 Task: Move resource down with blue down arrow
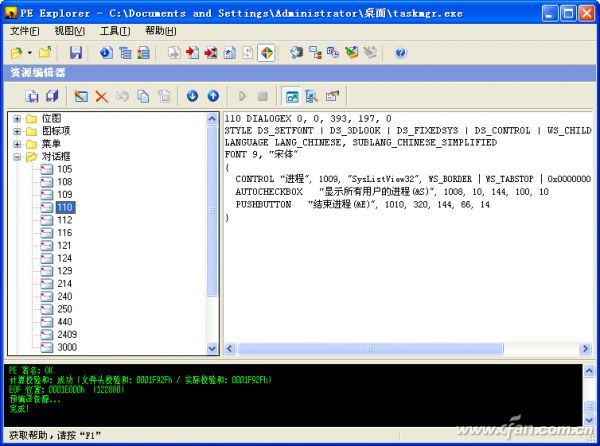tap(192, 96)
